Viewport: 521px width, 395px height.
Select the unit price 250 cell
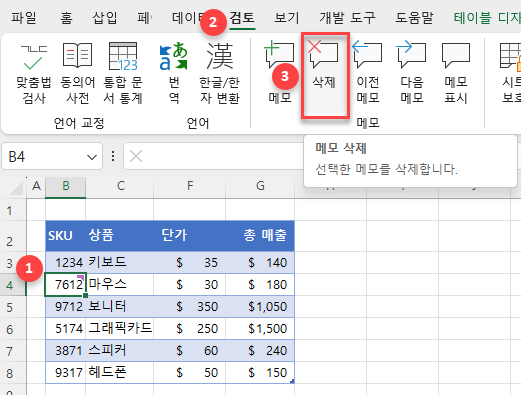coord(190,329)
